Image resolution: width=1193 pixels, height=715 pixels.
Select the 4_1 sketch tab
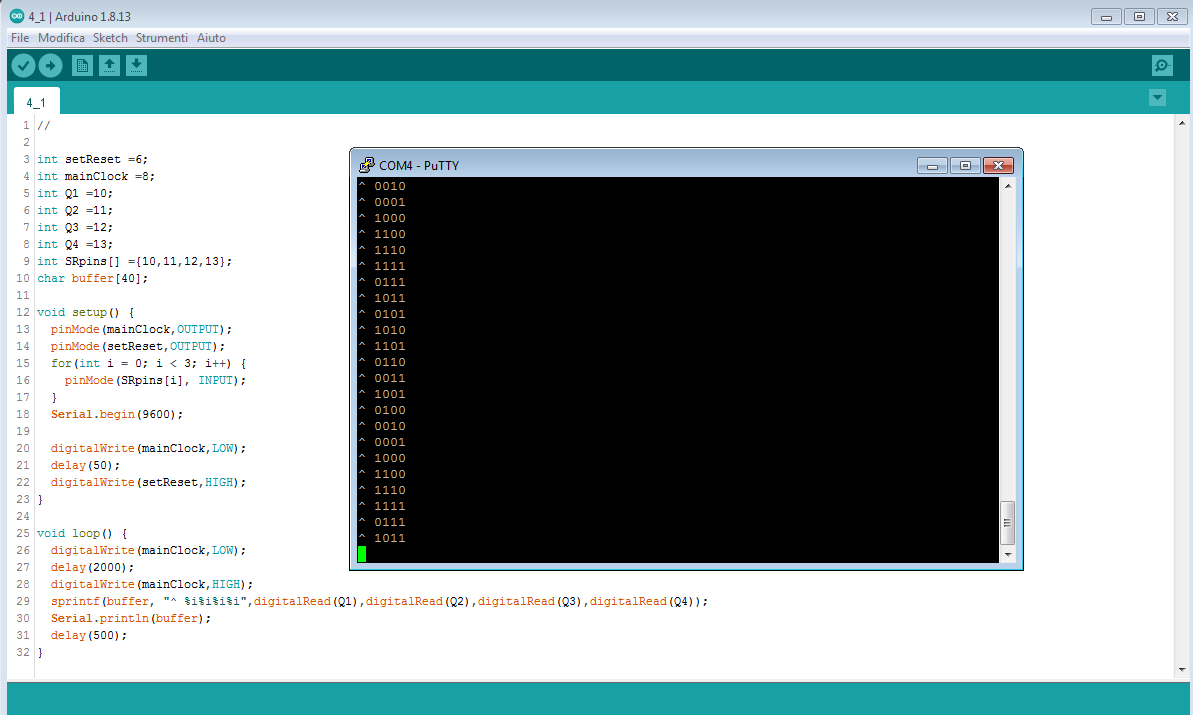tap(36, 100)
